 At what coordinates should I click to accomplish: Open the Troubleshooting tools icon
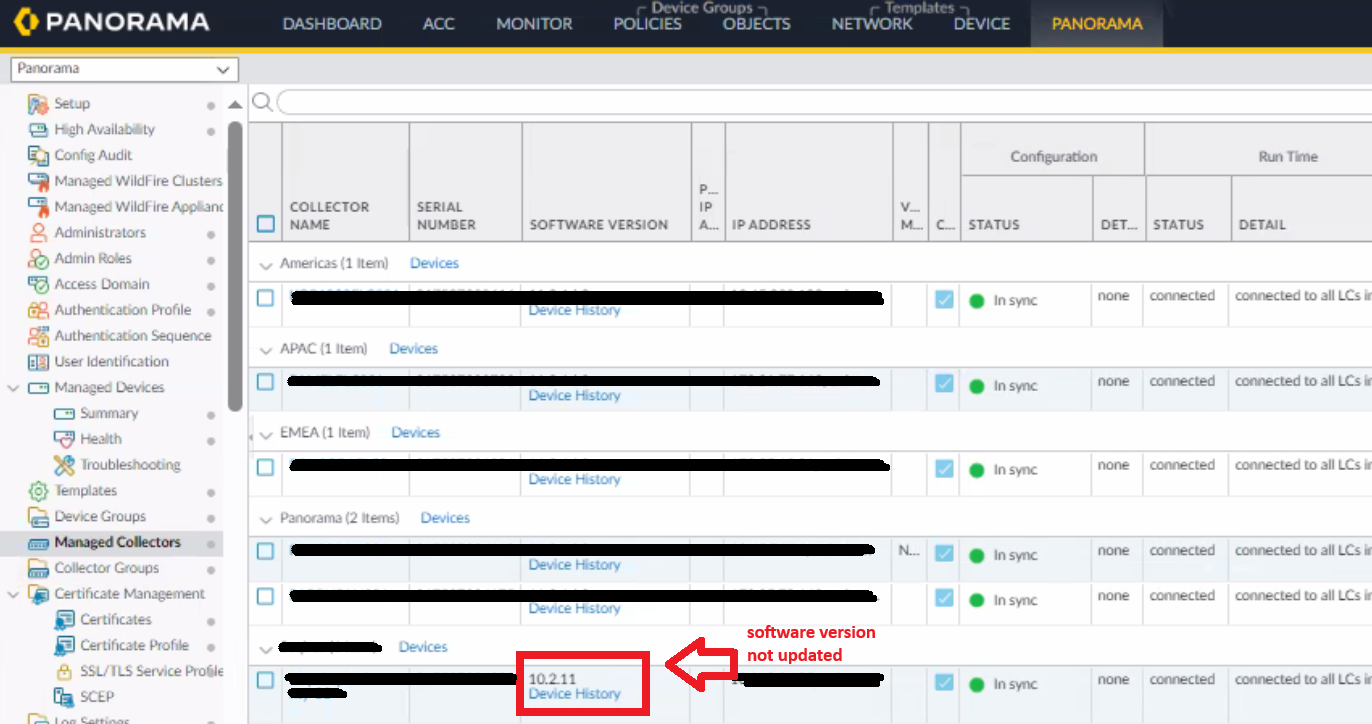tap(64, 465)
